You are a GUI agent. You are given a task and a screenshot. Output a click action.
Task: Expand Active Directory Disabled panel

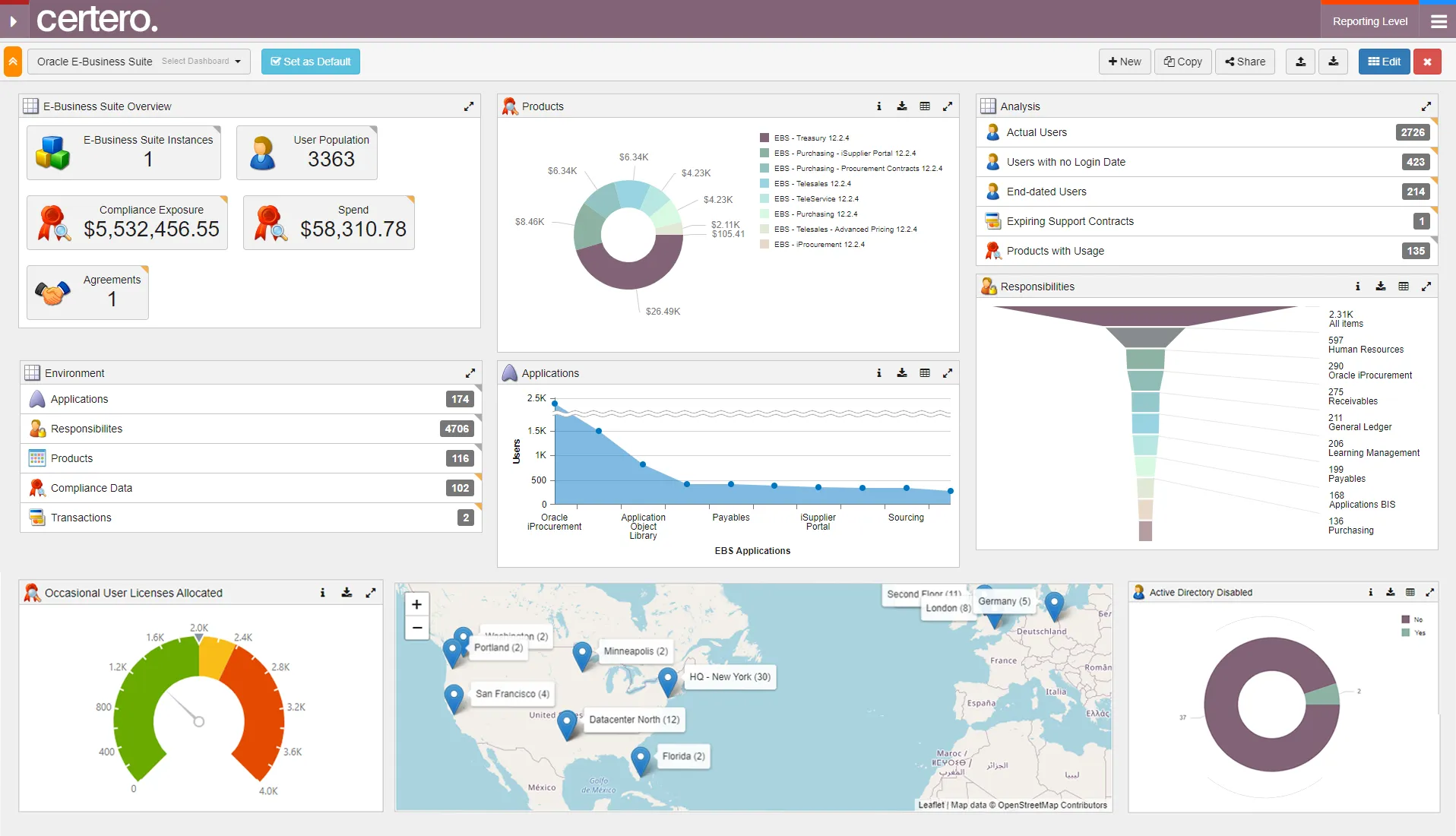1430,592
